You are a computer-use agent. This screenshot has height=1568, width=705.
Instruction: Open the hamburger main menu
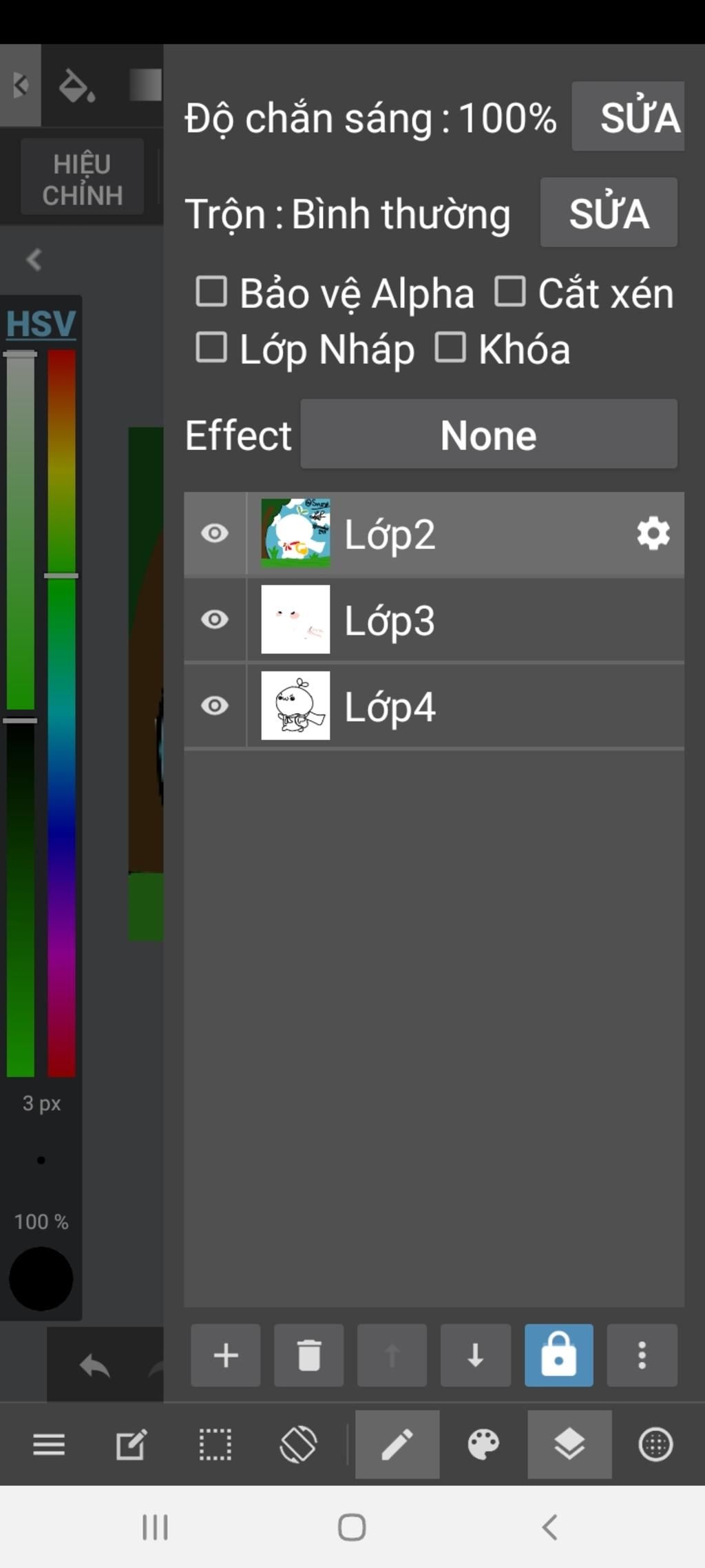(x=49, y=1444)
